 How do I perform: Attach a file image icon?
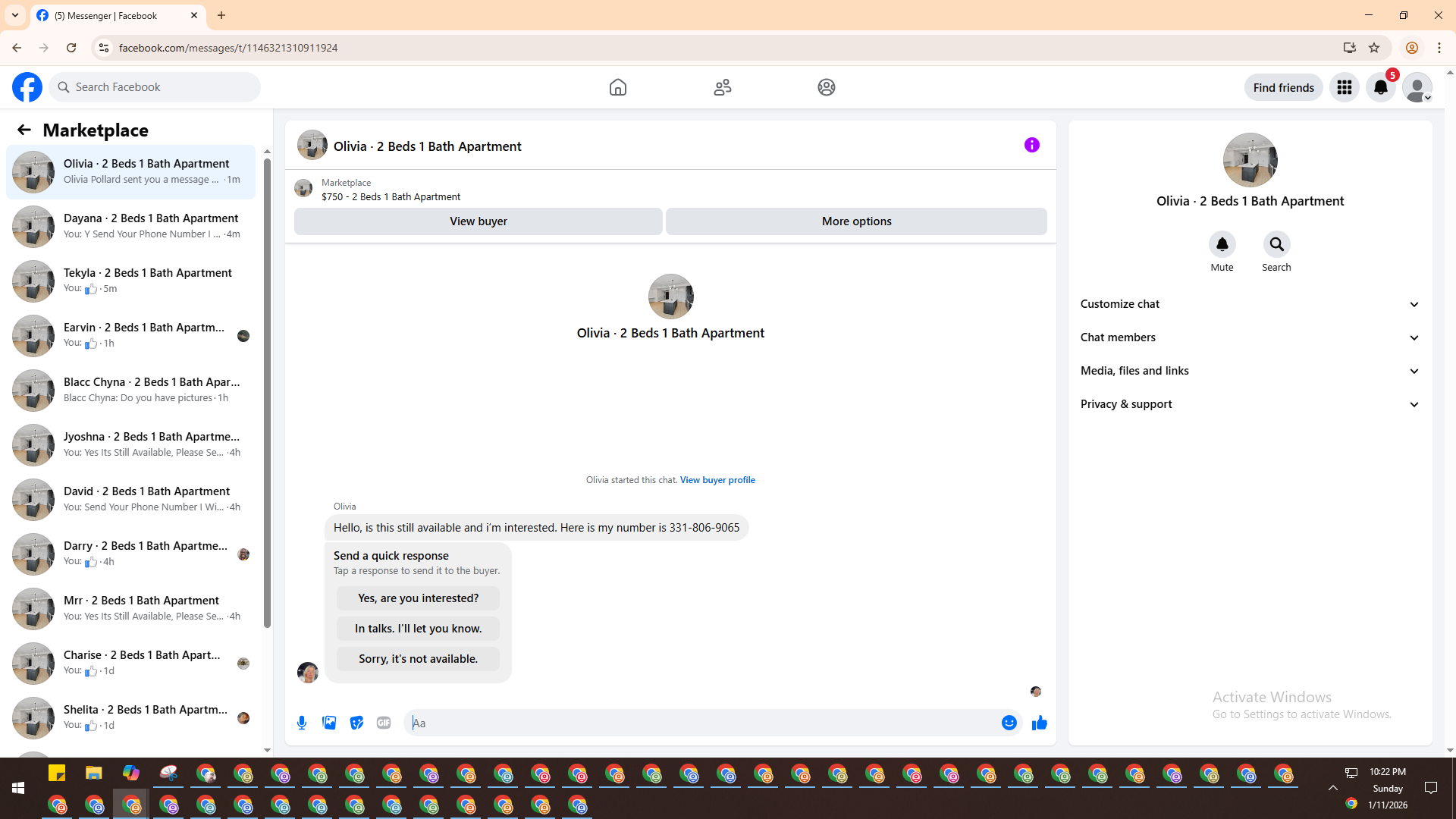coord(329,723)
